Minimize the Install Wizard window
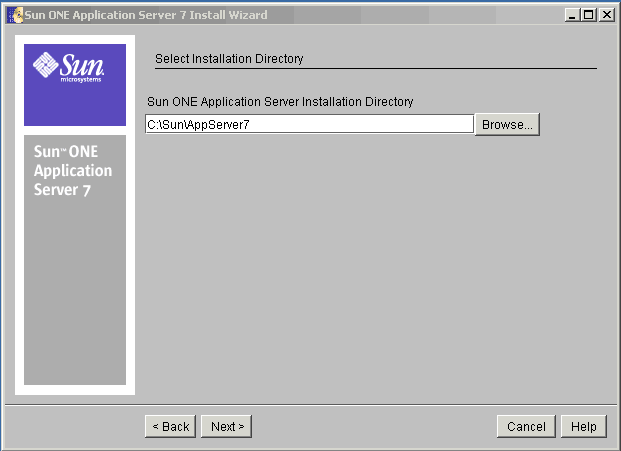 click(571, 15)
